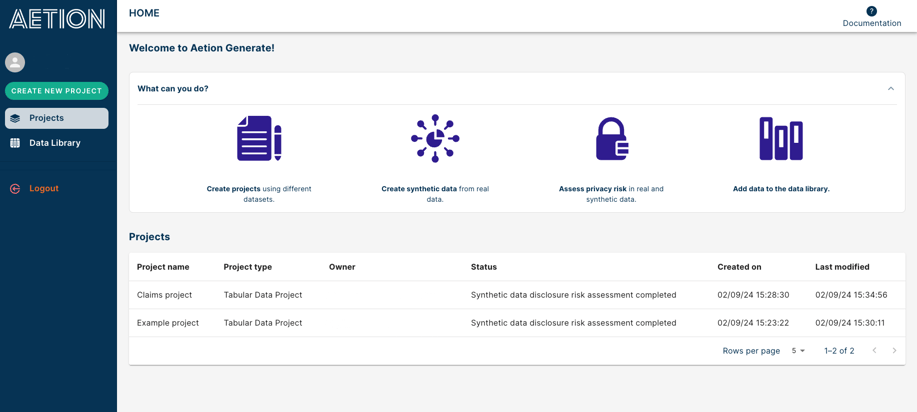Click the Logout icon in sidebar
Screen dimensions: 917x412
click(15, 188)
